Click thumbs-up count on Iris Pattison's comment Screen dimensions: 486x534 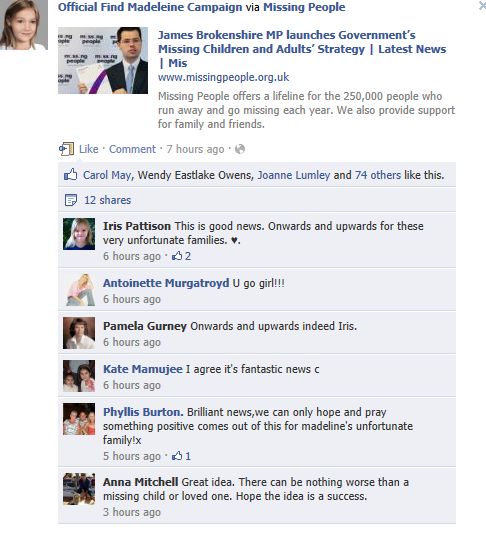pyautogui.click(x=182, y=256)
